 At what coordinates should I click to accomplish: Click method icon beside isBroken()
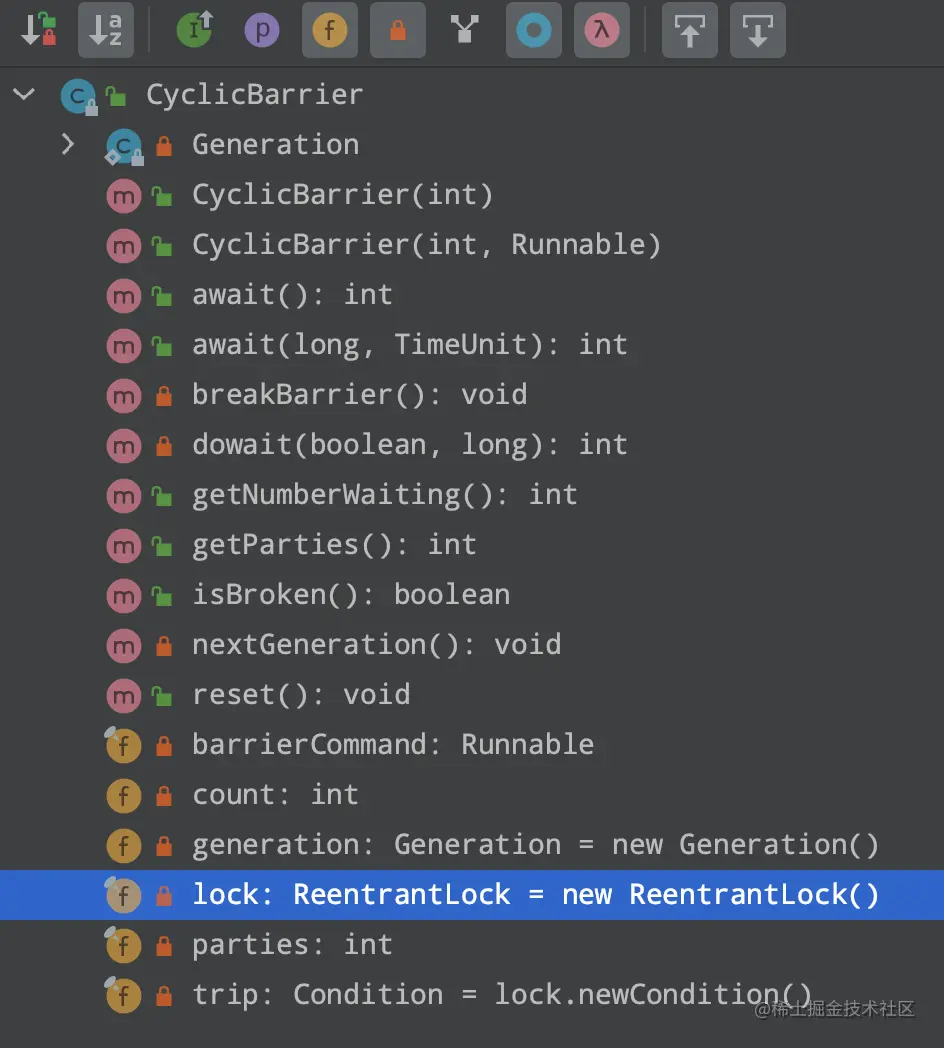pyautogui.click(x=124, y=596)
